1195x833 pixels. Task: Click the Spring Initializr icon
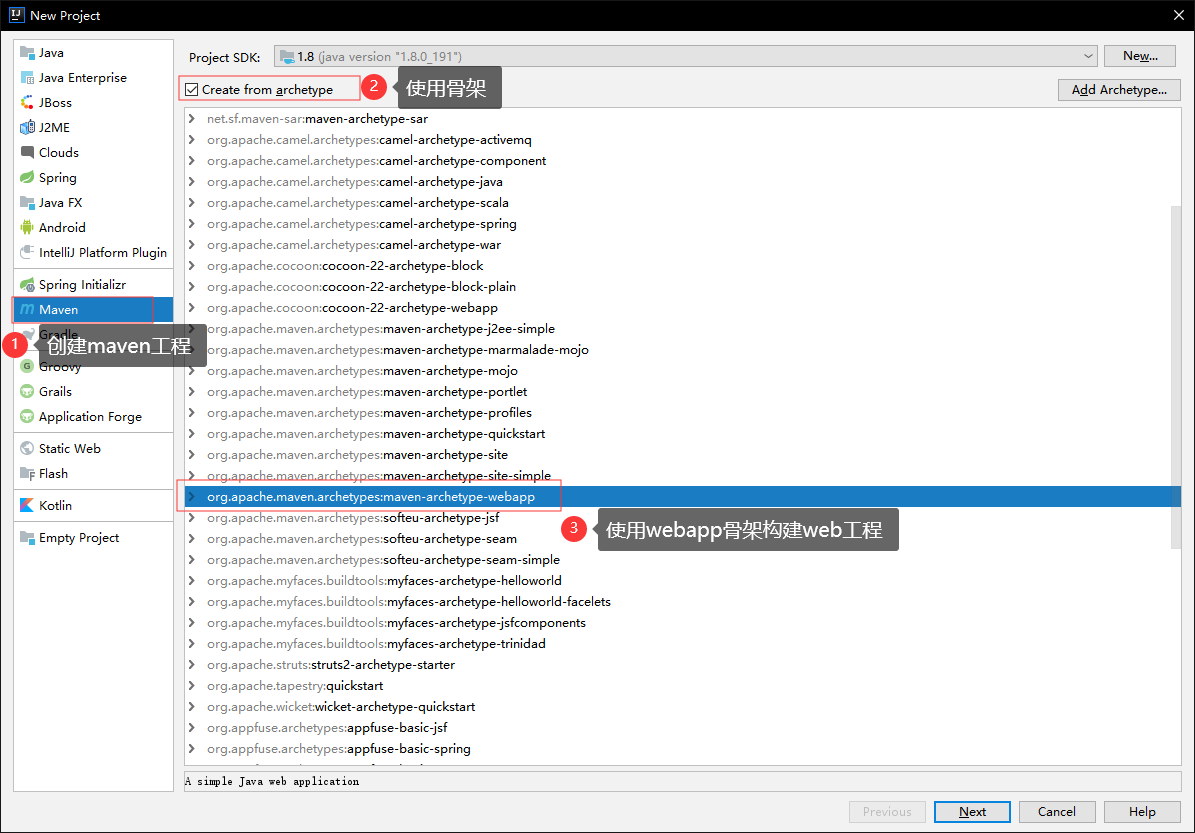[x=27, y=284]
